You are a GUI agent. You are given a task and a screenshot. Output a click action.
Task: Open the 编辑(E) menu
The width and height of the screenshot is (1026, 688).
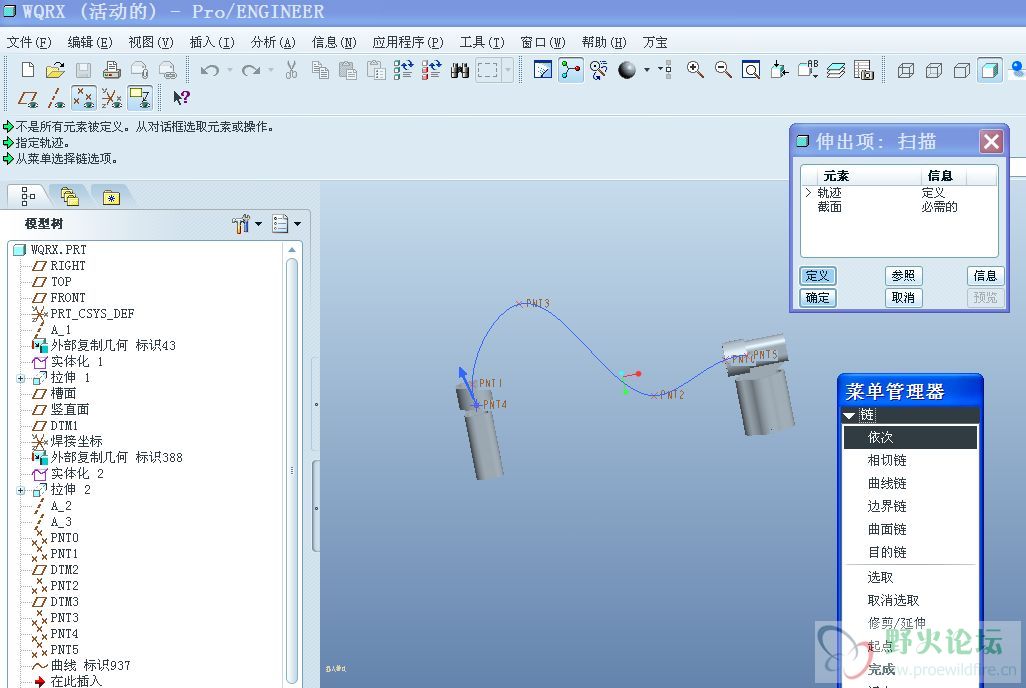click(90, 43)
